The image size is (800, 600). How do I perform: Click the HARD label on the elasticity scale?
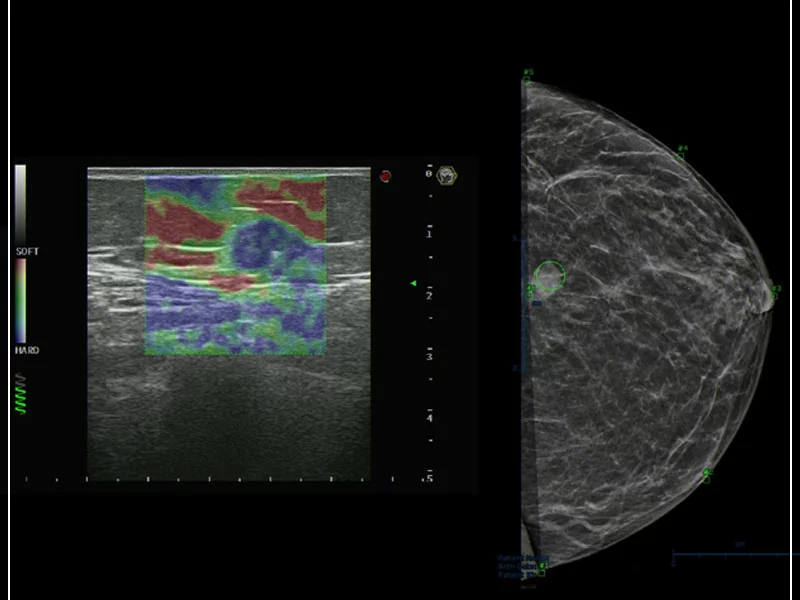25,349
